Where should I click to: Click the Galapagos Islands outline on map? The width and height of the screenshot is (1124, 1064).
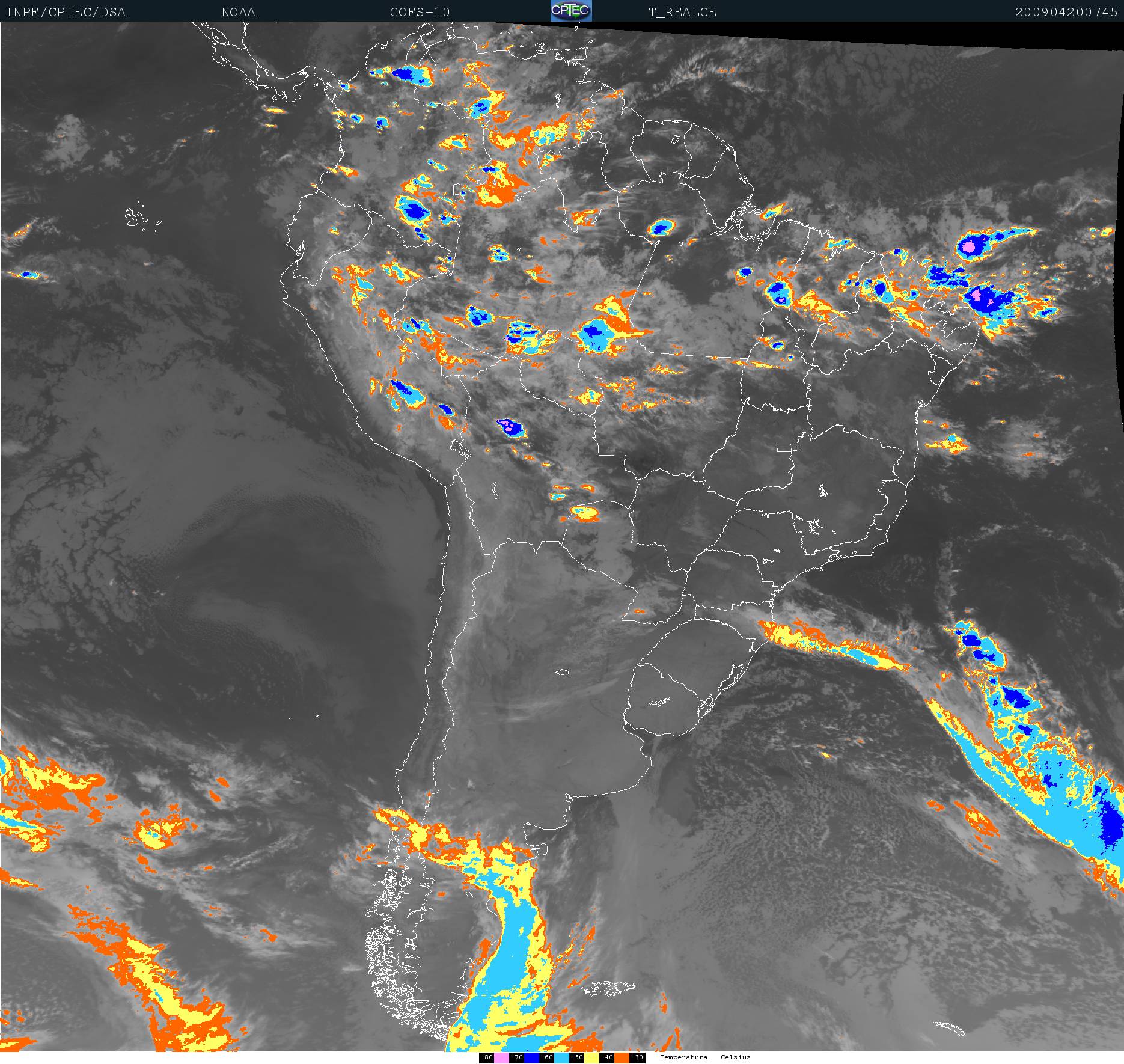click(x=142, y=216)
